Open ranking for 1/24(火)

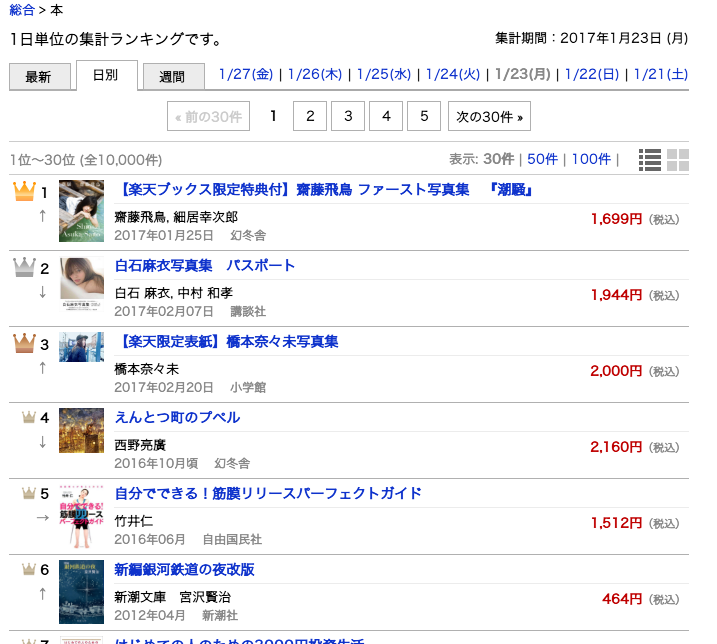point(453,74)
